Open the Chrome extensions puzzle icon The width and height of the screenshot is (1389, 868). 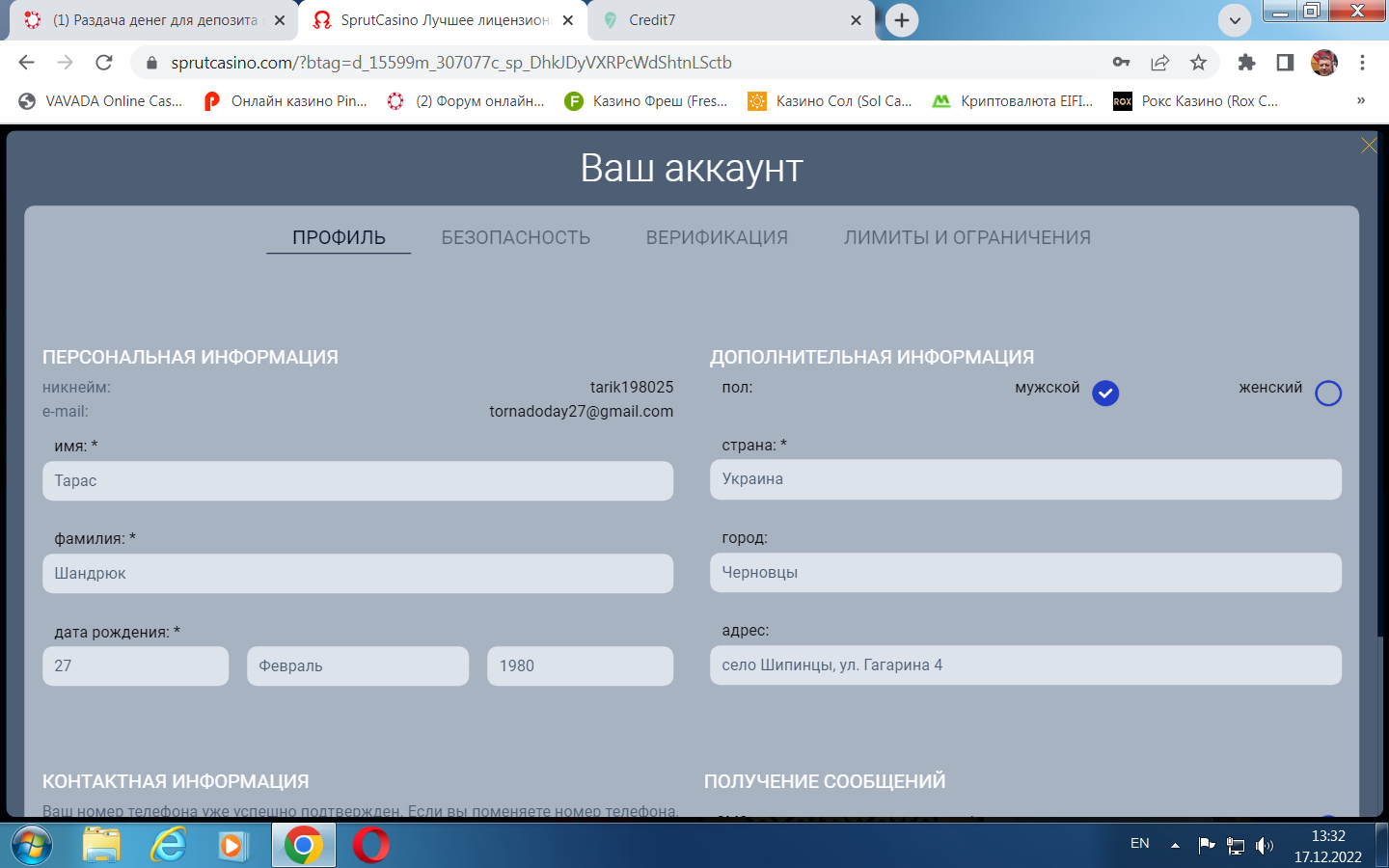(1246, 63)
